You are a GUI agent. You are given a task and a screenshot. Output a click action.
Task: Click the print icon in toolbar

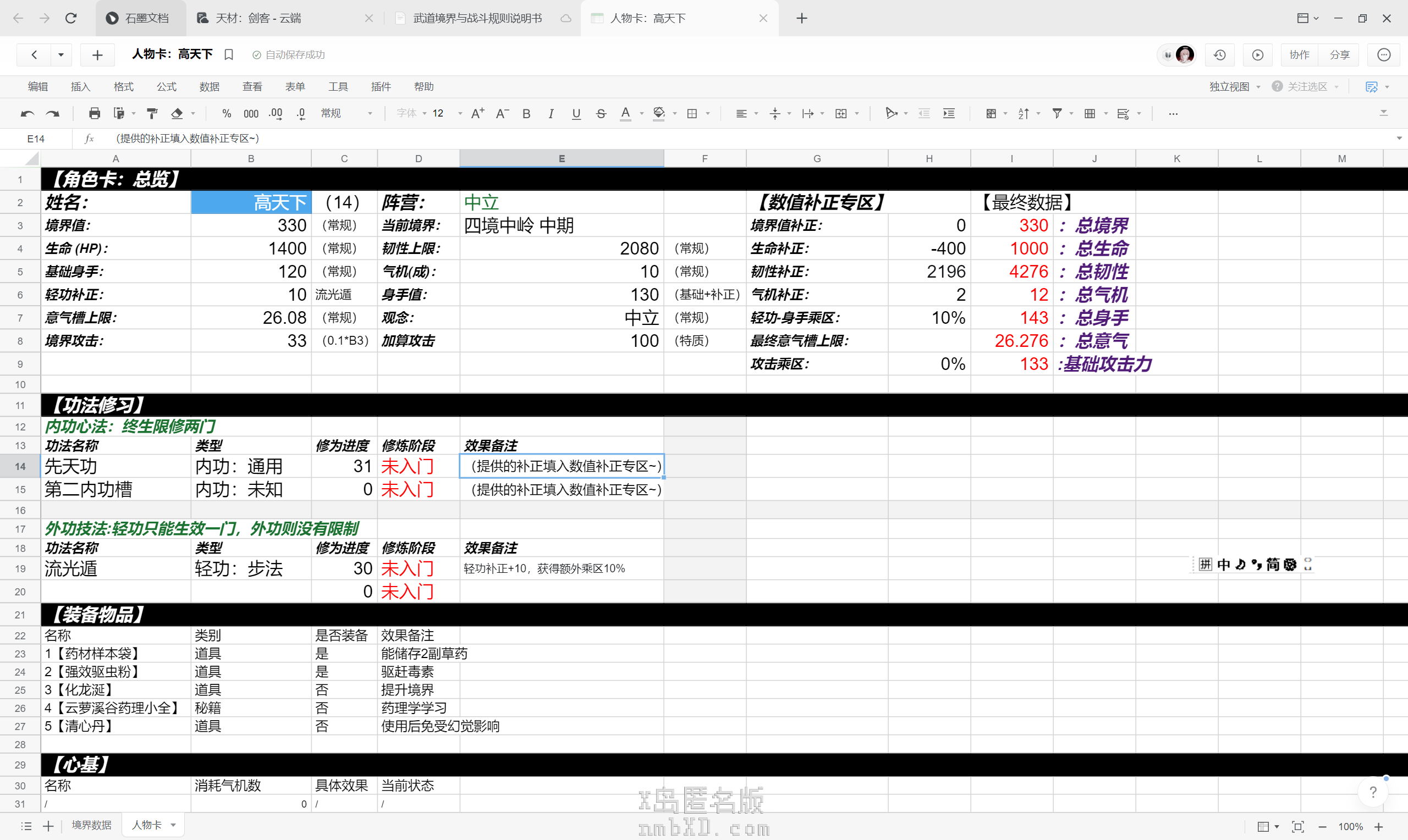coord(95,114)
